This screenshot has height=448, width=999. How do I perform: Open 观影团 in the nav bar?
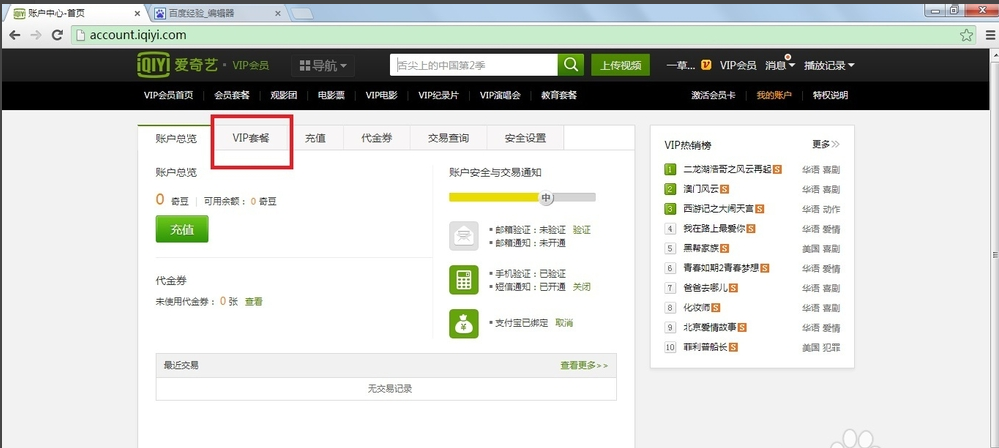click(x=284, y=96)
